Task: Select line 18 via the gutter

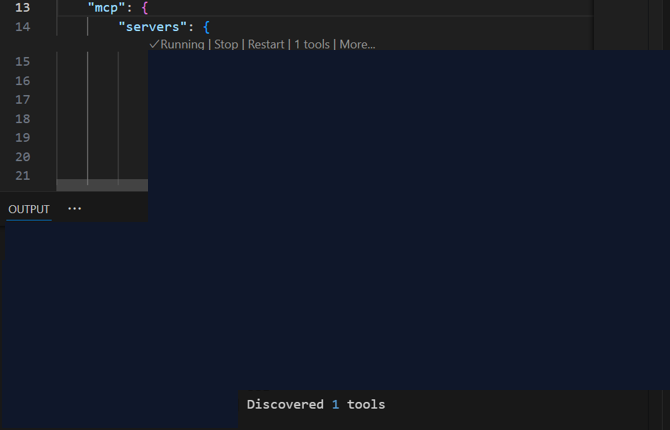Action: pos(22,119)
